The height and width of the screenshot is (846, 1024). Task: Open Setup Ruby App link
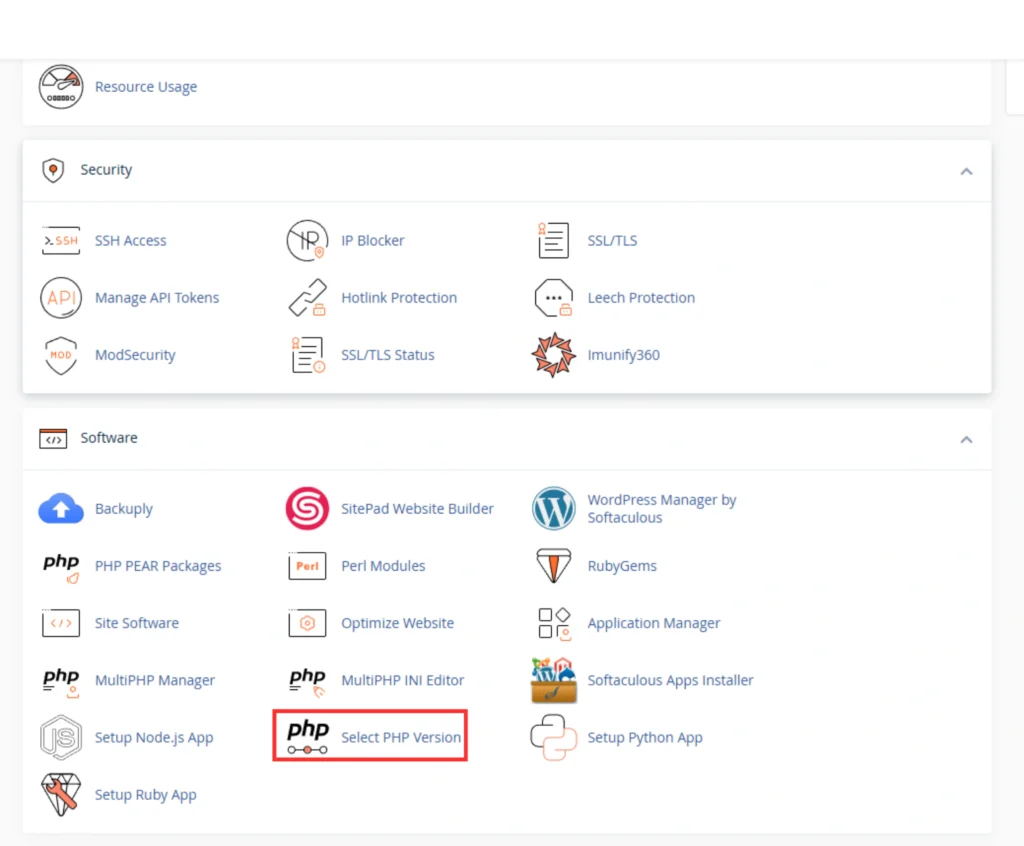pos(146,795)
